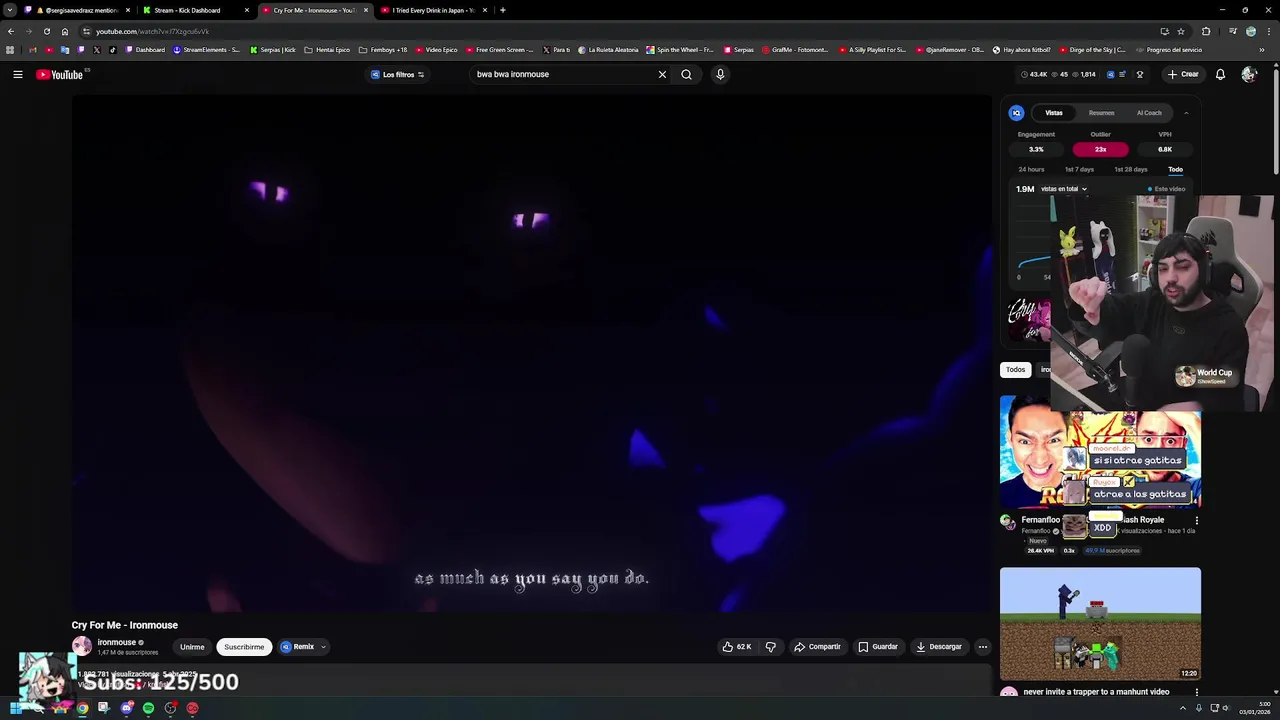Open Discord from the taskbar

tap(126, 708)
